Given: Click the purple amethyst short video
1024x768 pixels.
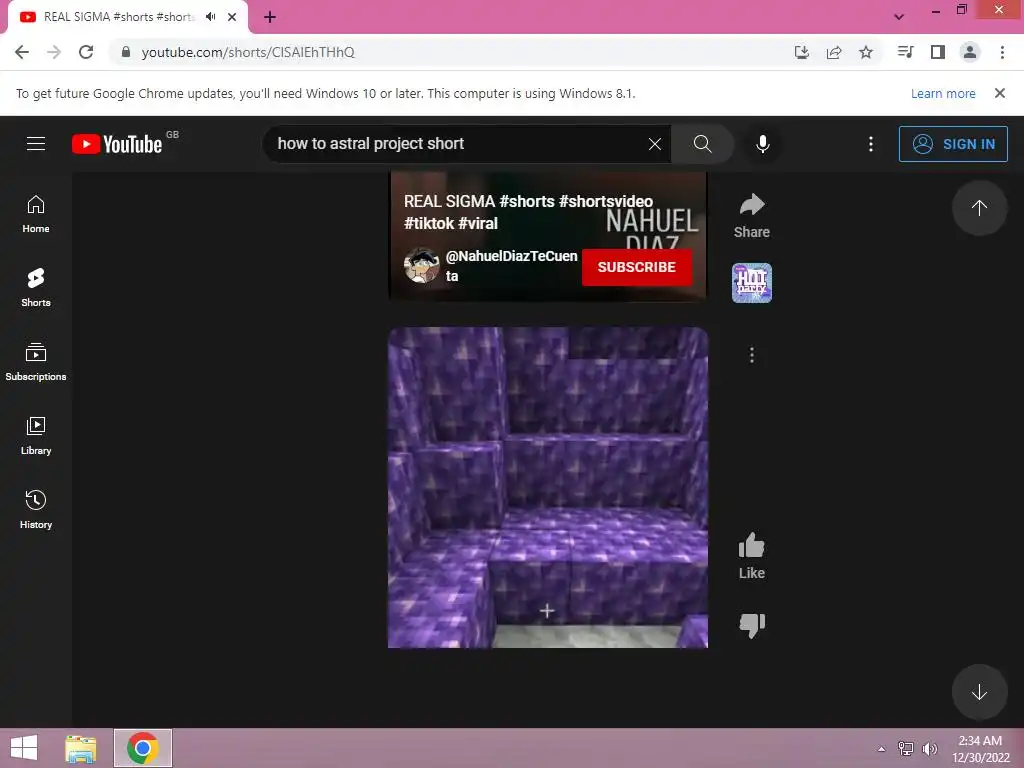Looking at the screenshot, I should pos(548,487).
